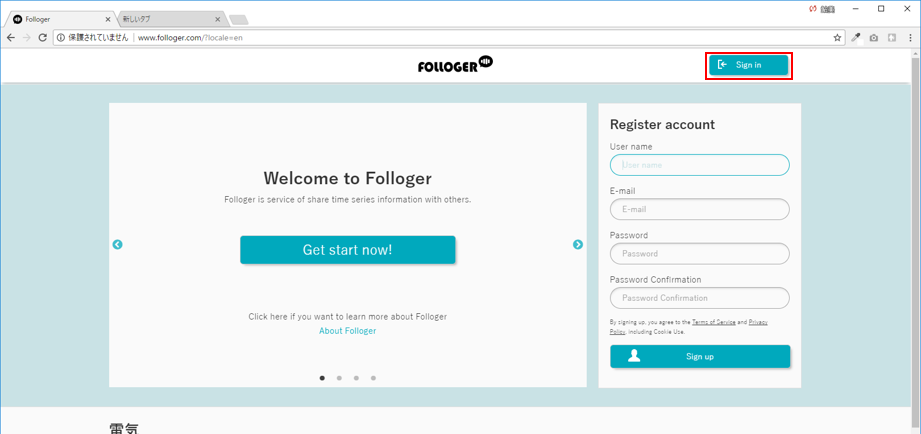
Task: Open the About Folloger link
Action: coord(347,331)
